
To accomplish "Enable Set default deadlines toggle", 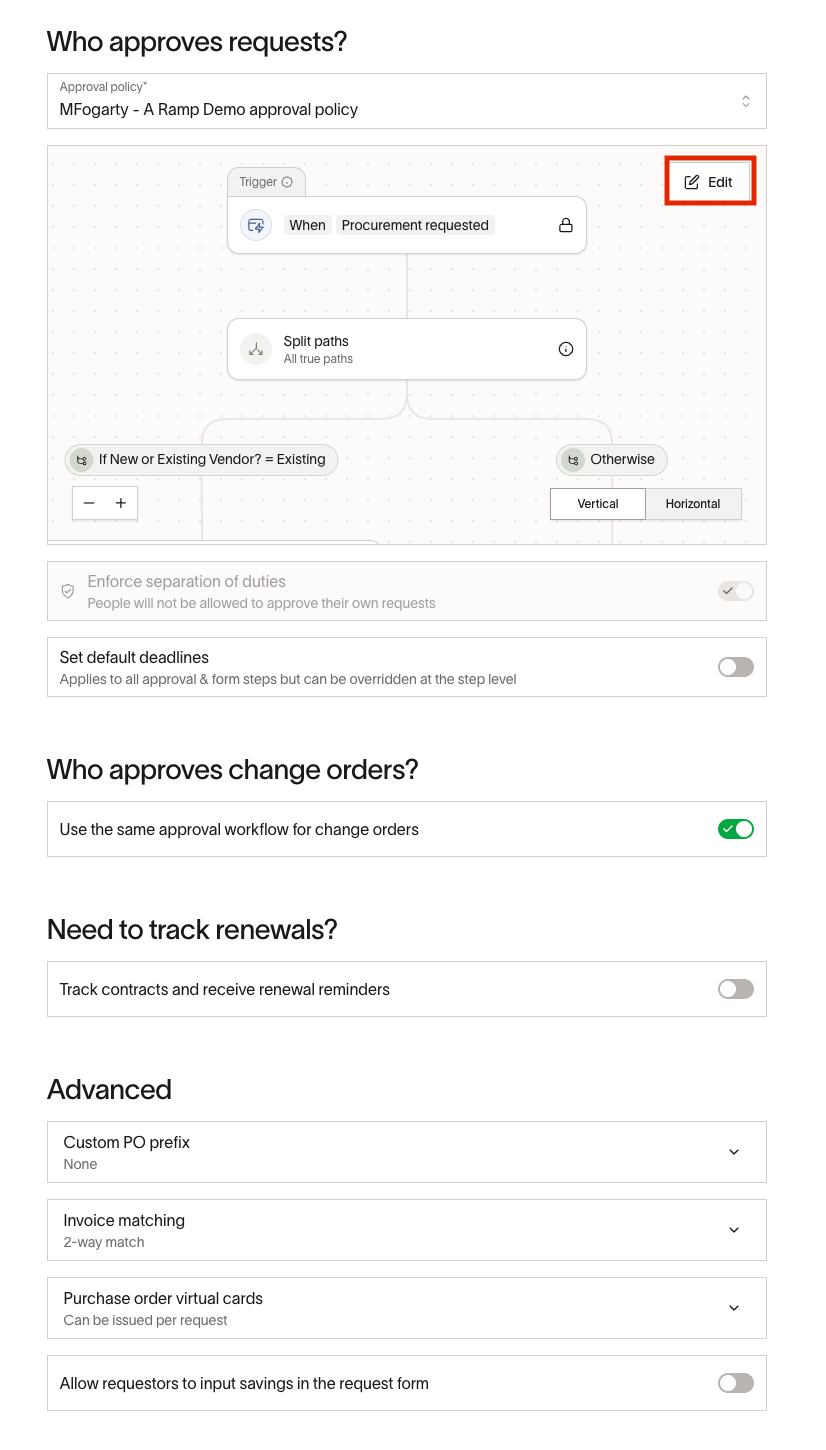I will 735,667.
